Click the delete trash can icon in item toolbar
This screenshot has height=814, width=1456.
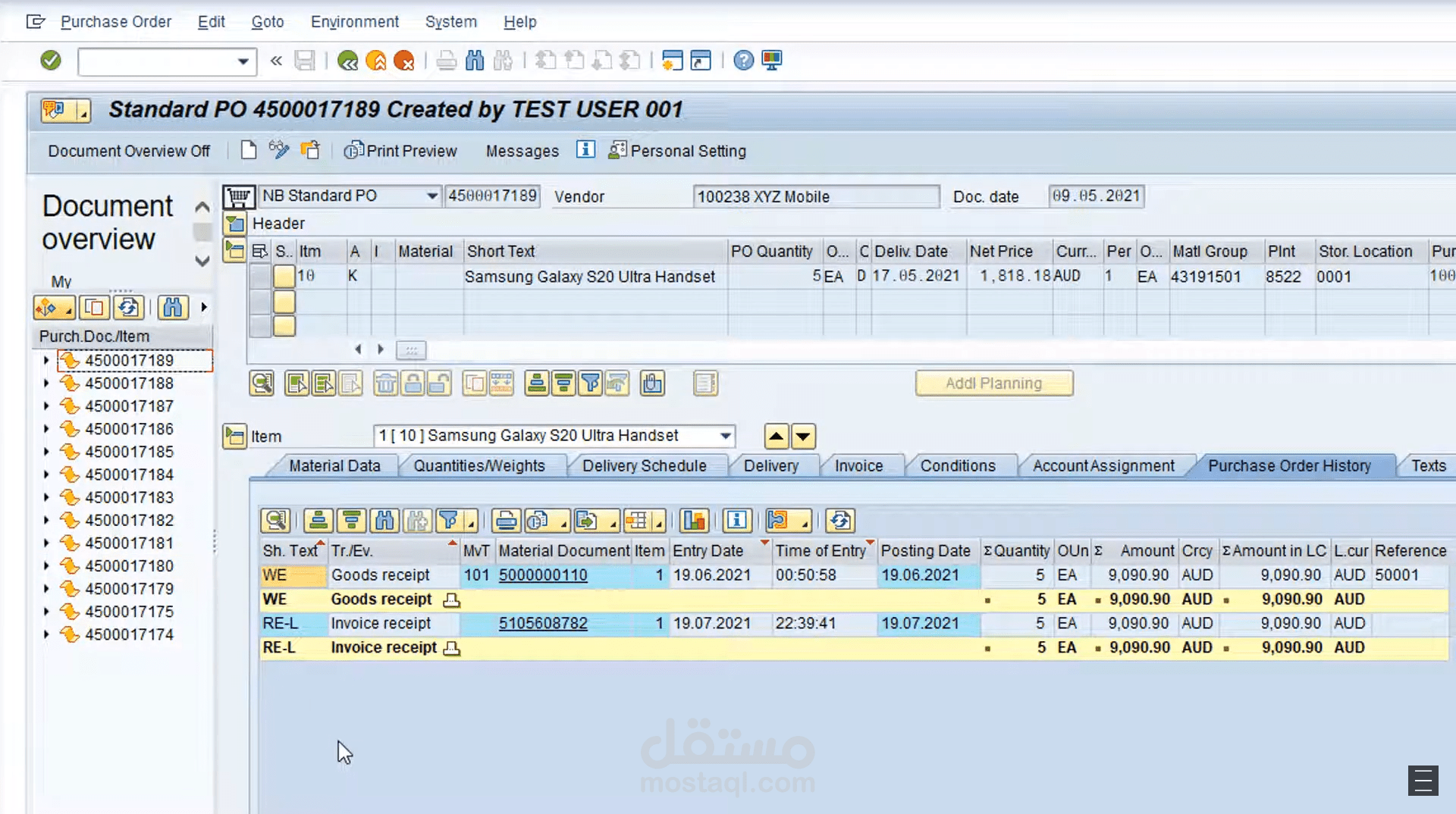(386, 384)
